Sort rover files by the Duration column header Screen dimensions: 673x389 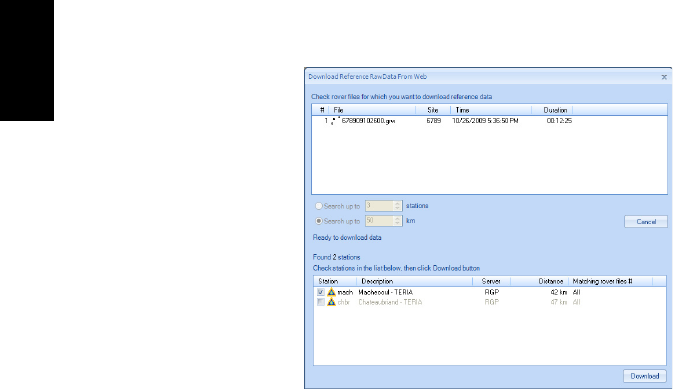(552, 110)
